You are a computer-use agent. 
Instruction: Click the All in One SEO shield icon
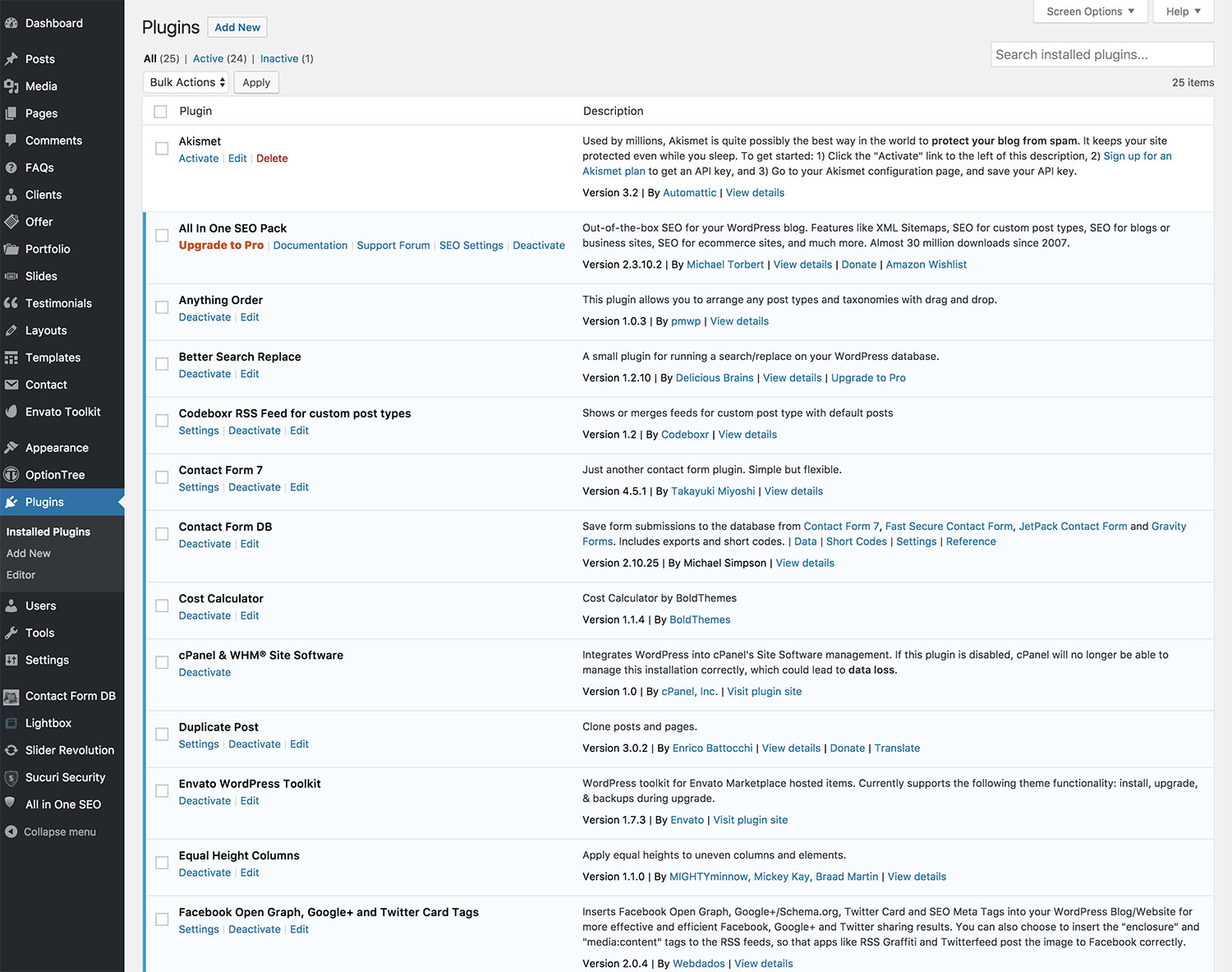coord(11,804)
